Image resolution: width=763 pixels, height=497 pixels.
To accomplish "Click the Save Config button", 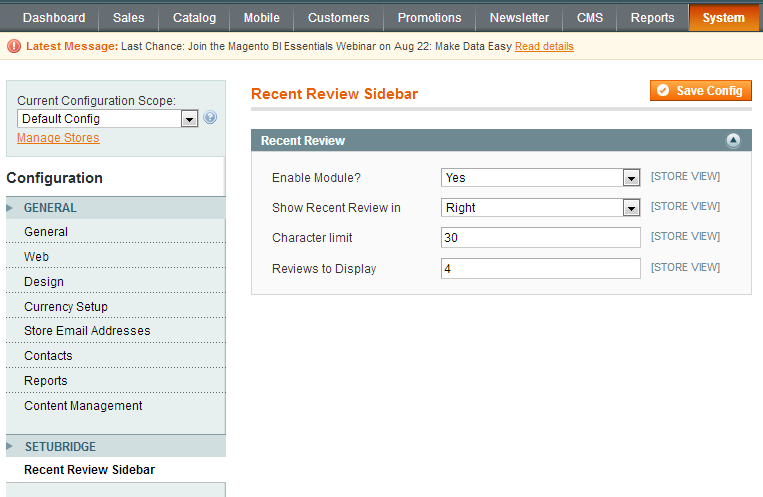I will [x=700, y=91].
